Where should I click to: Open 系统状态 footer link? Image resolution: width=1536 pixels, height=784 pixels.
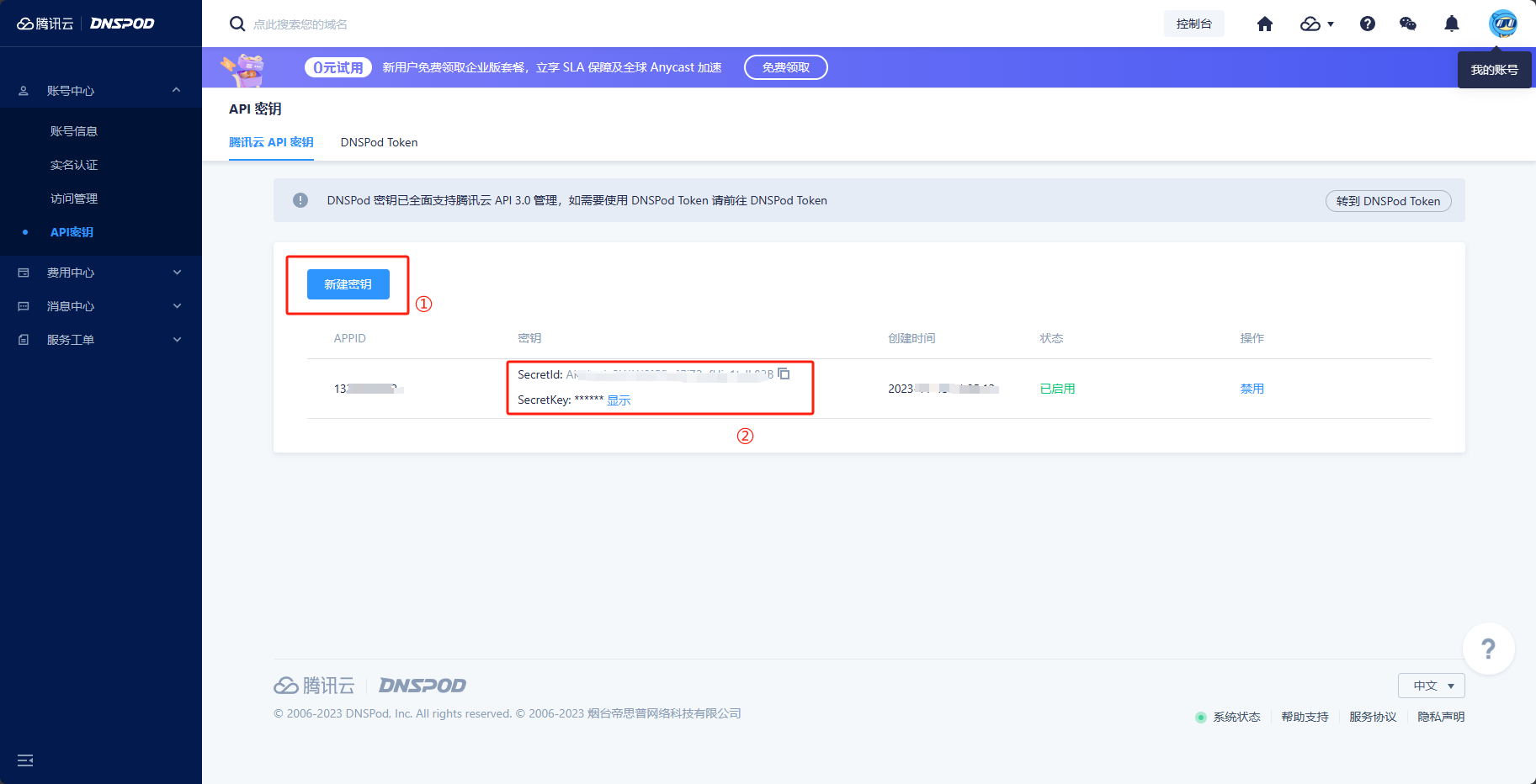click(1236, 717)
